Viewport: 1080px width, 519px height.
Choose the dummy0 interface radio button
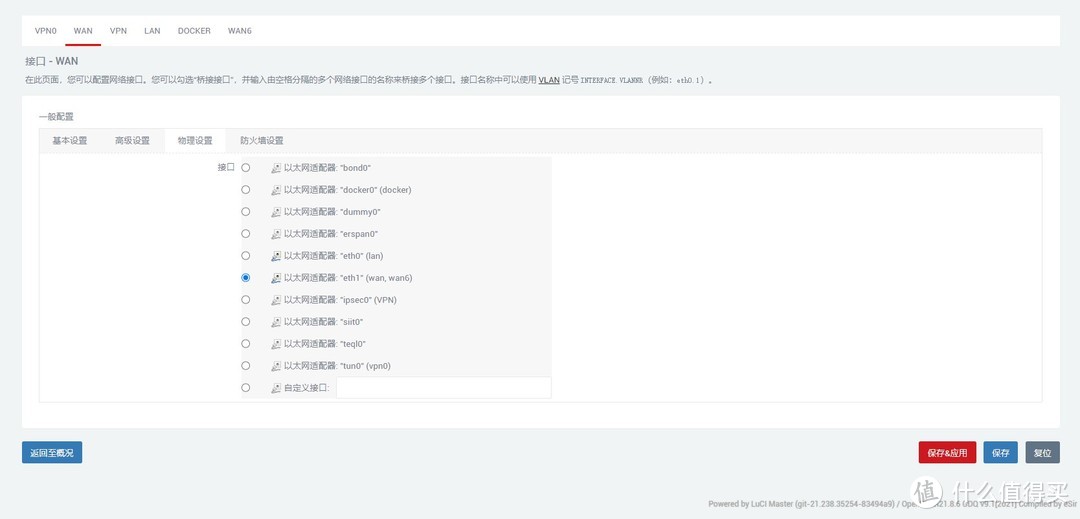pyautogui.click(x=246, y=211)
